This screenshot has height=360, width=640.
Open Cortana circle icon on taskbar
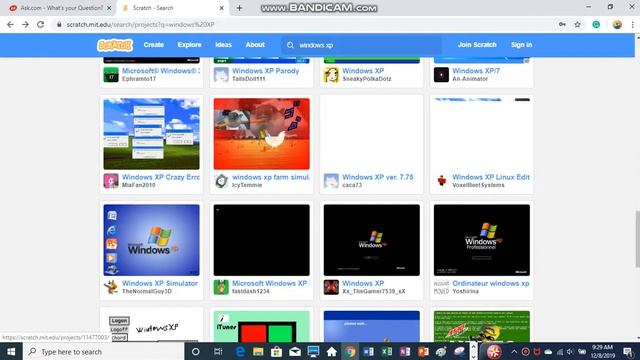pyautogui.click(x=196, y=351)
